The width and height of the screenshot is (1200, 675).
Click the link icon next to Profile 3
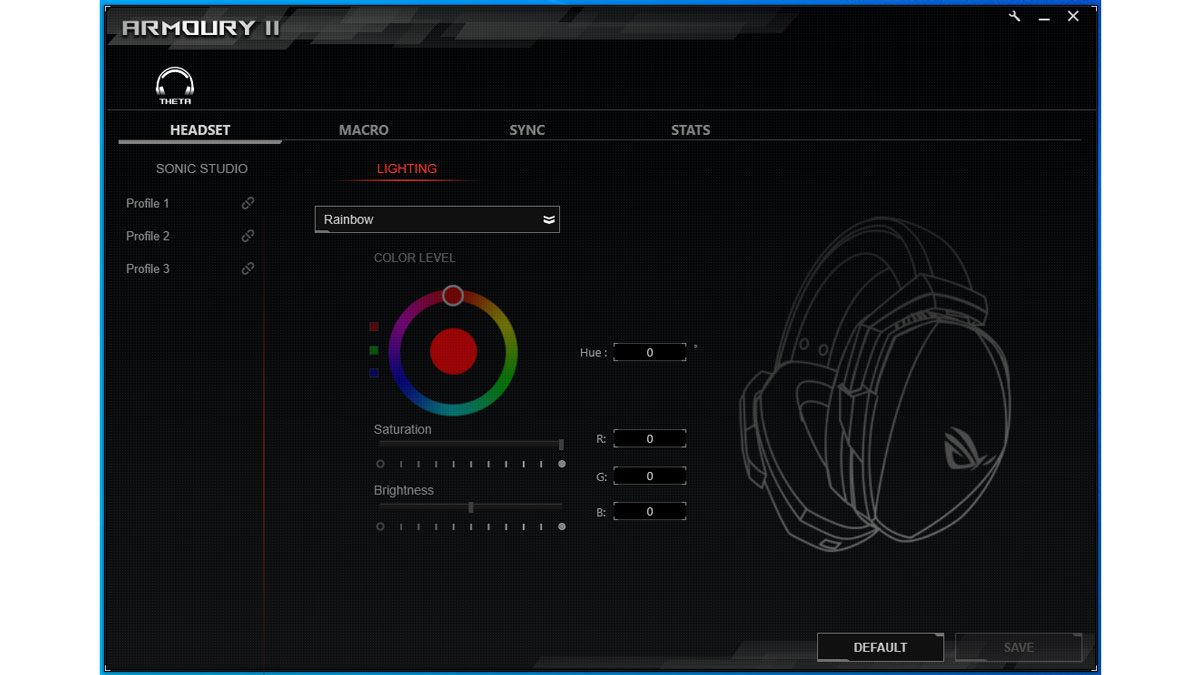pos(248,269)
